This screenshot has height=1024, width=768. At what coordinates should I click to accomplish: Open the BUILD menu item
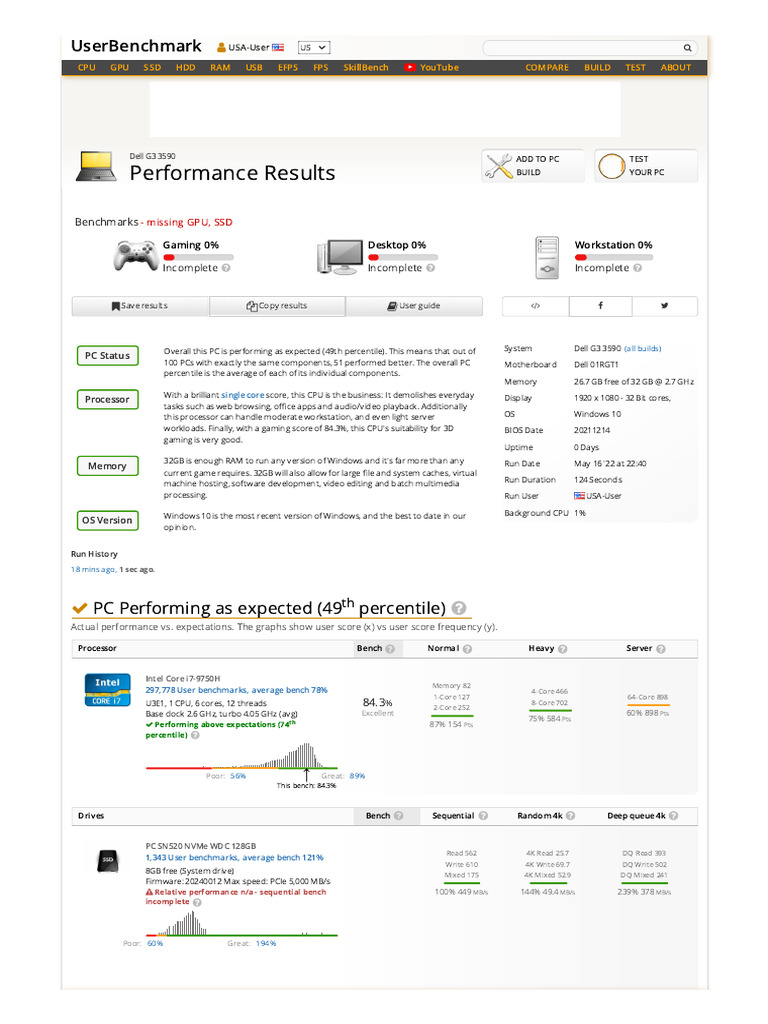coord(598,67)
